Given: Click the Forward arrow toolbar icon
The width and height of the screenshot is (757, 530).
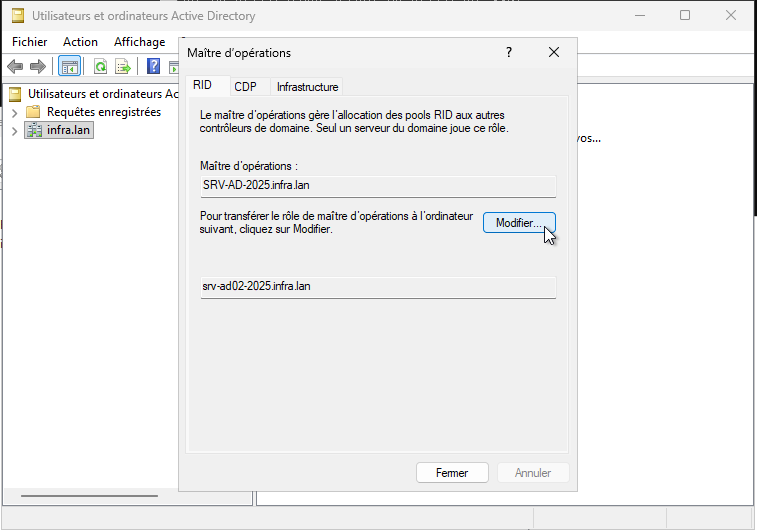Looking at the screenshot, I should point(38,66).
